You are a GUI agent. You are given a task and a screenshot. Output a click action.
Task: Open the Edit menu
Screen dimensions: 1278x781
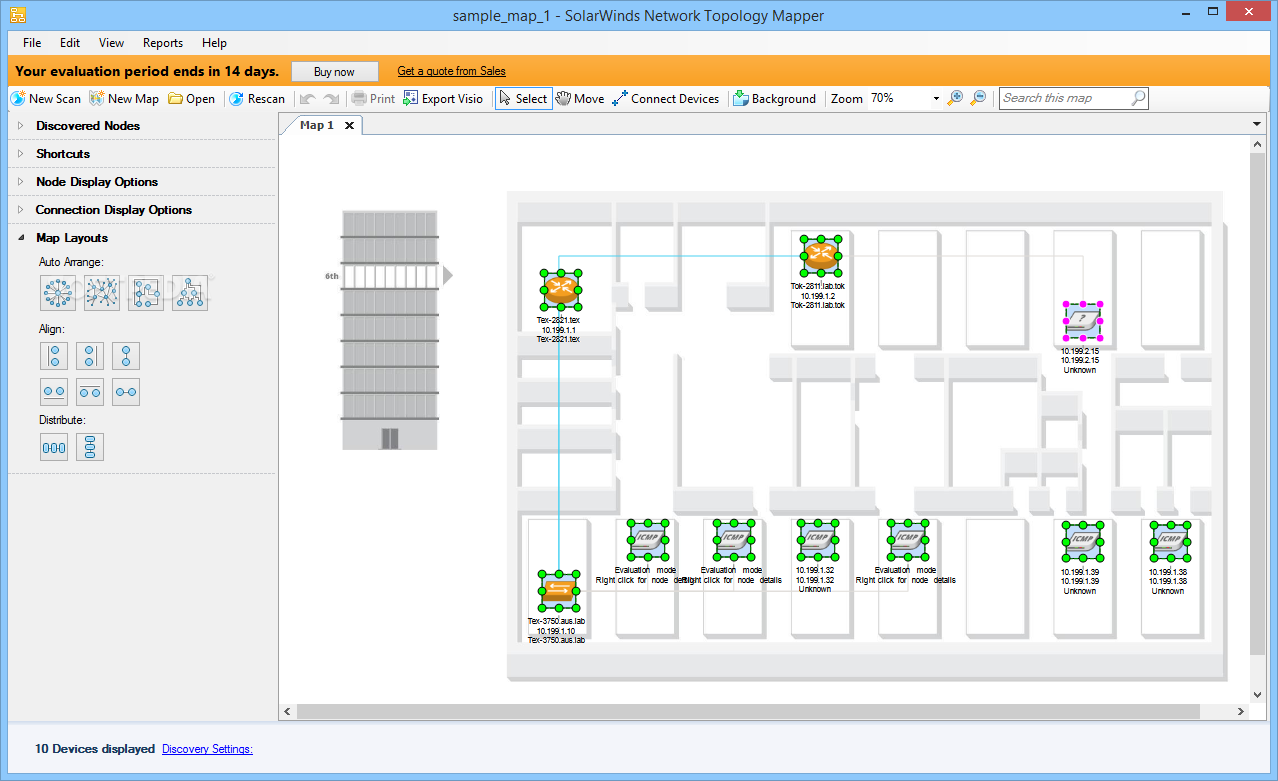click(x=70, y=43)
